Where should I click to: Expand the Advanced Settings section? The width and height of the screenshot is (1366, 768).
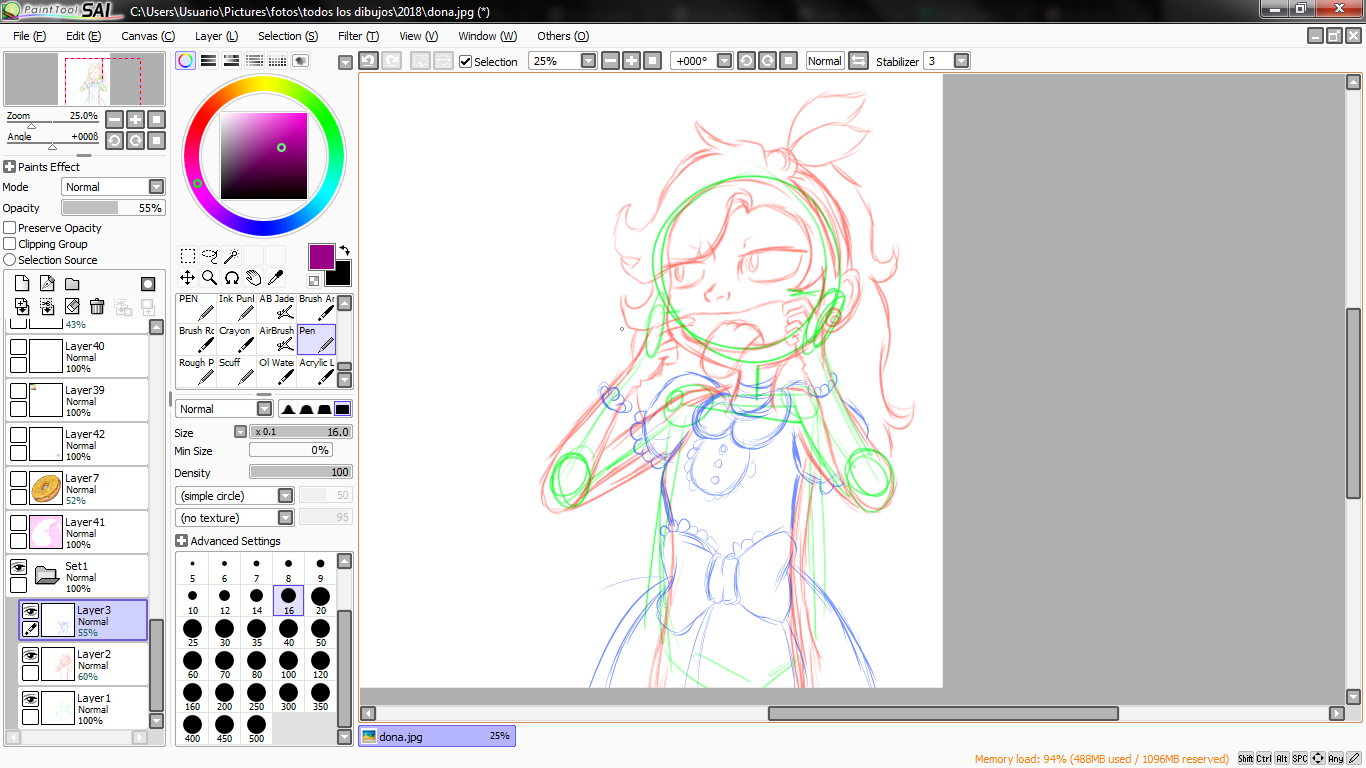(x=181, y=541)
